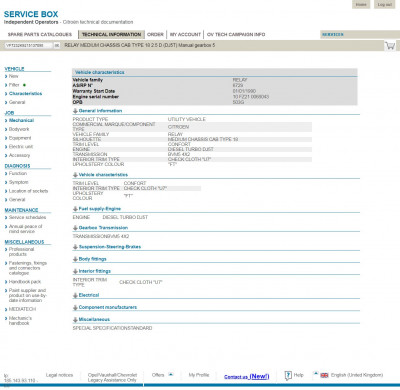Open Handbook pack link
This screenshot has height=390, width=400.
click(25, 282)
